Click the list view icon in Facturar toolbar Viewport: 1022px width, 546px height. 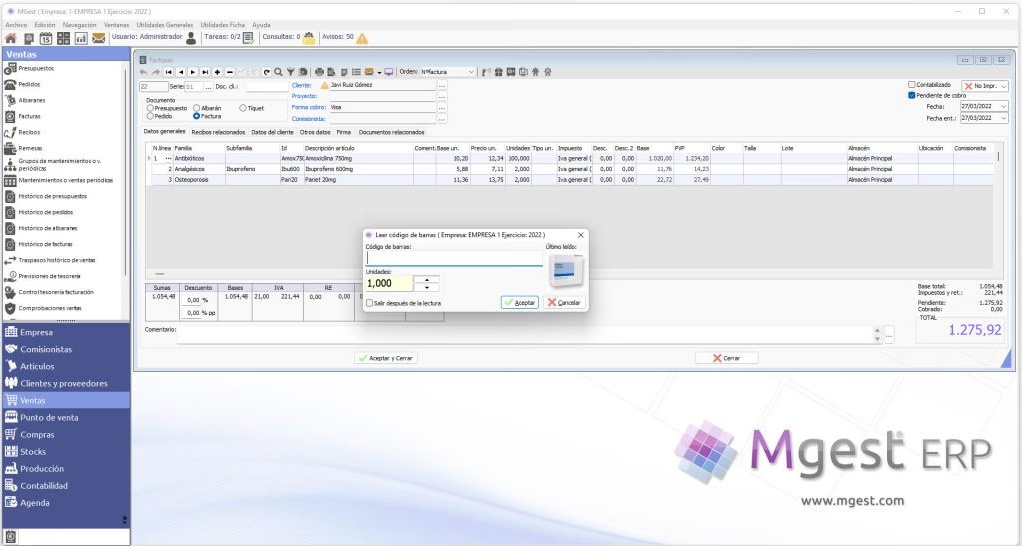coord(357,72)
